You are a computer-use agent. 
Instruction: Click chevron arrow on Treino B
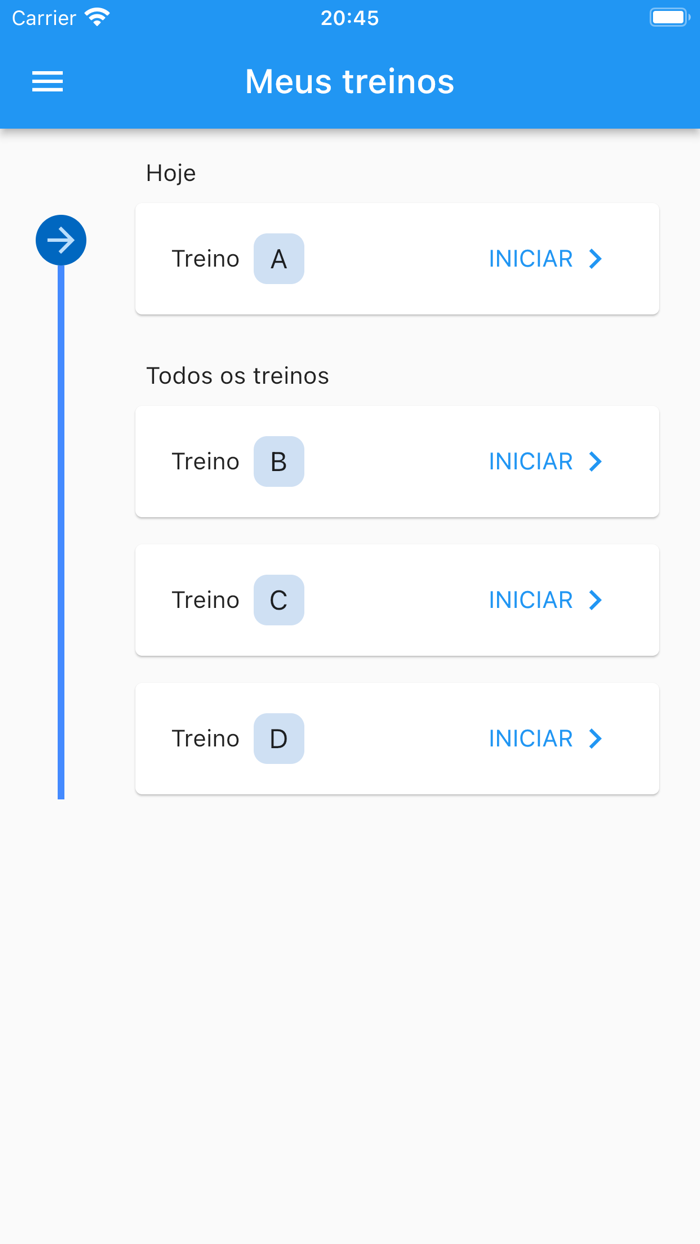coord(596,462)
